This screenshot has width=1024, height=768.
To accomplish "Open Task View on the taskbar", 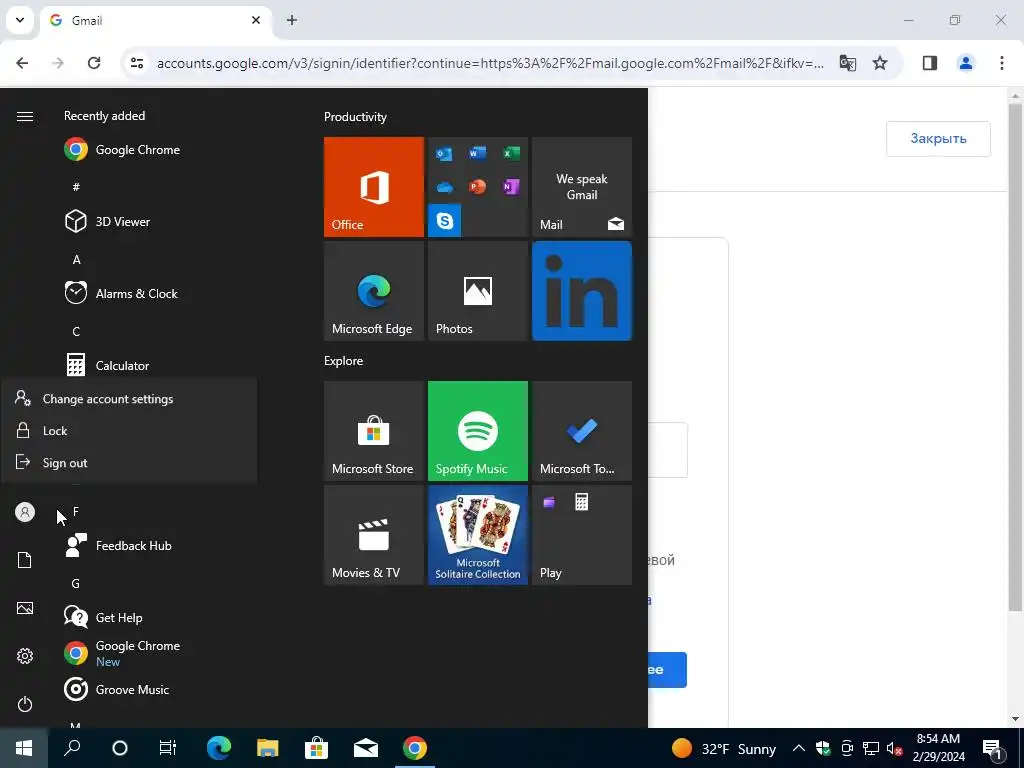I will point(168,748).
